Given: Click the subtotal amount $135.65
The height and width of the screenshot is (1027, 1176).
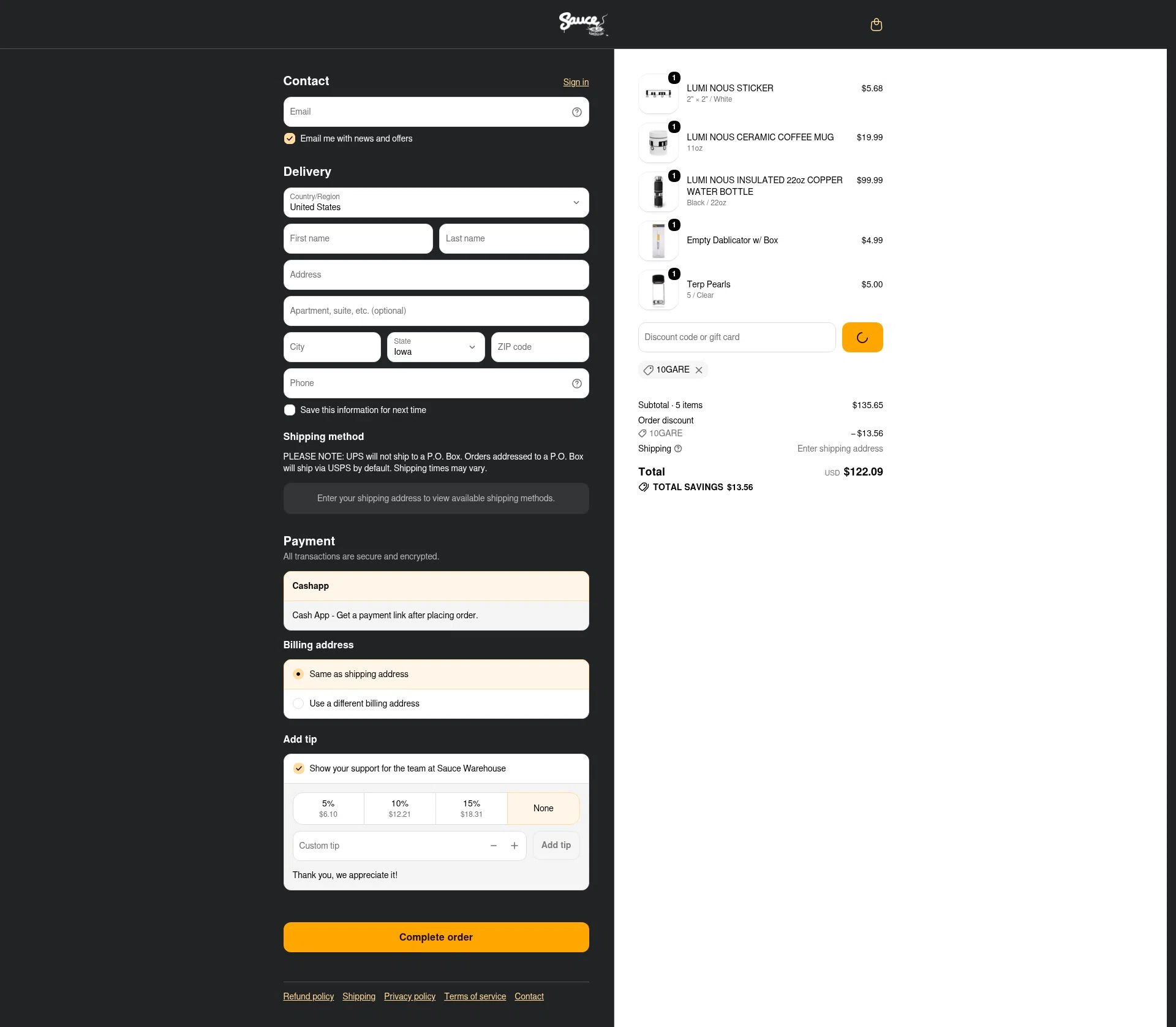Looking at the screenshot, I should click(x=867, y=405).
